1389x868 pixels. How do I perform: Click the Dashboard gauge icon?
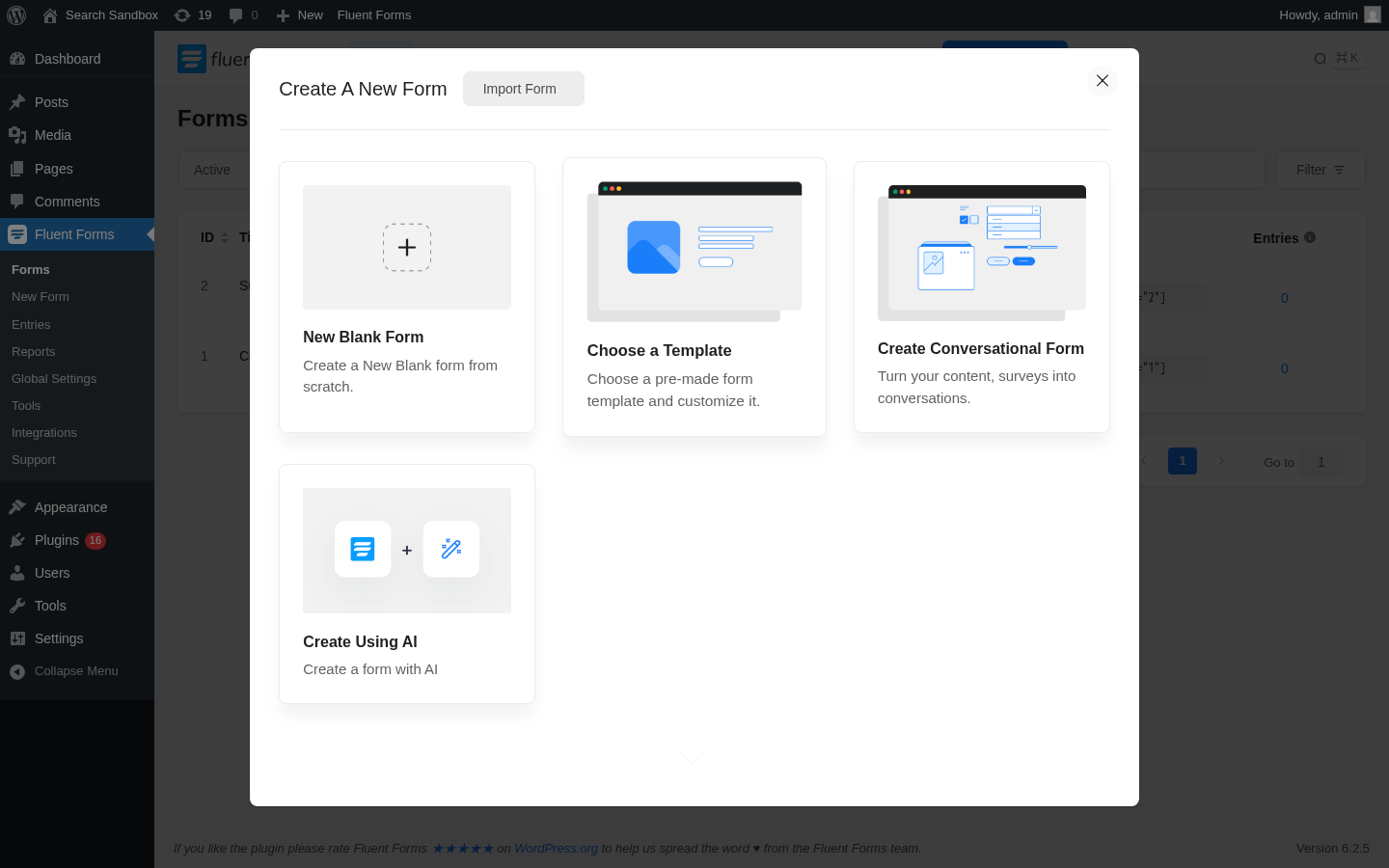point(17,59)
